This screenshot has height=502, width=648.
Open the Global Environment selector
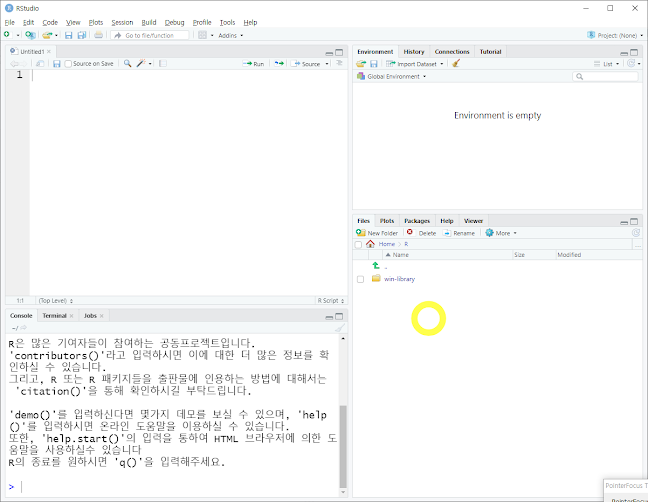[x=392, y=76]
